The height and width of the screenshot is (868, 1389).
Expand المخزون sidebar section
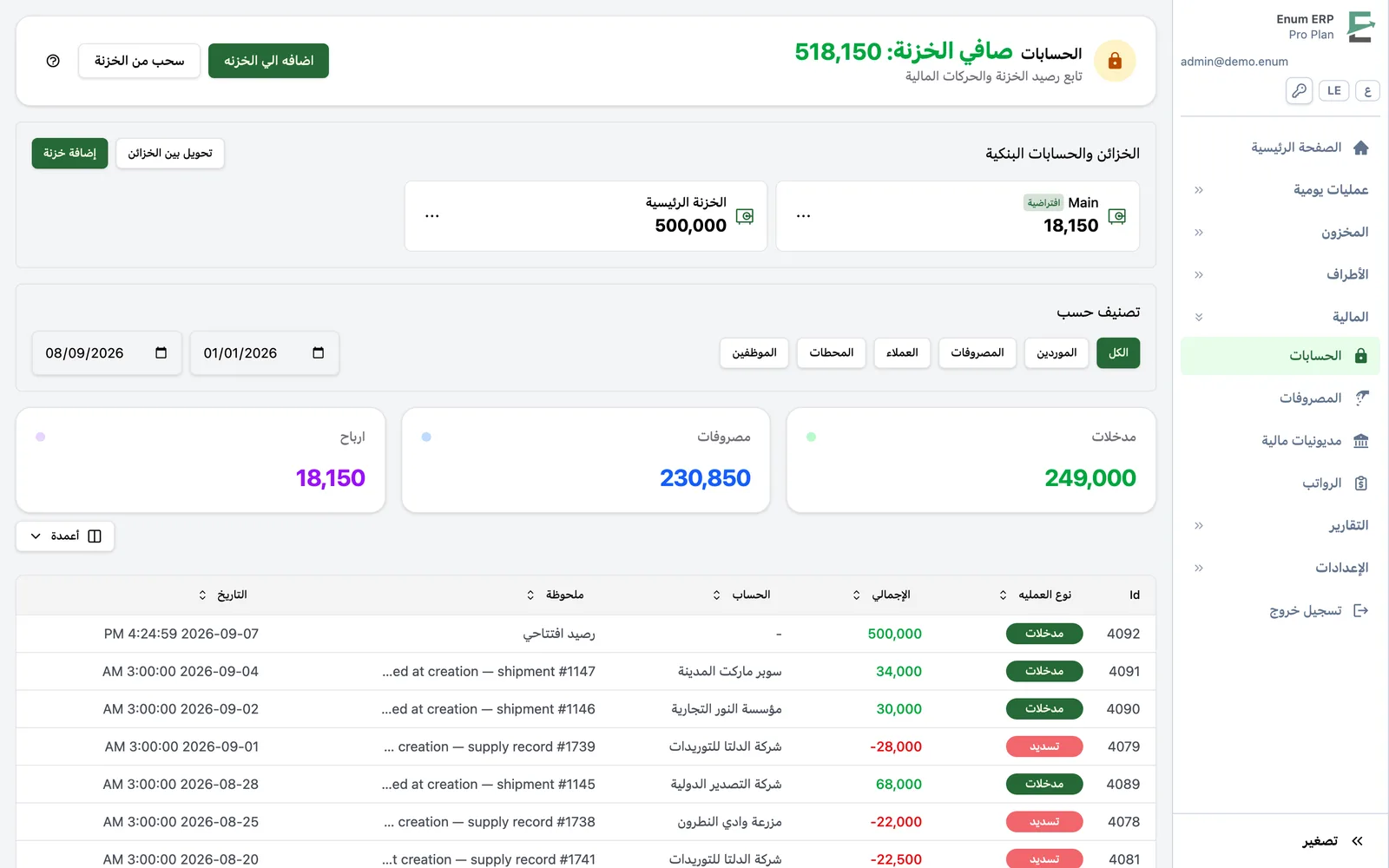(1280, 233)
